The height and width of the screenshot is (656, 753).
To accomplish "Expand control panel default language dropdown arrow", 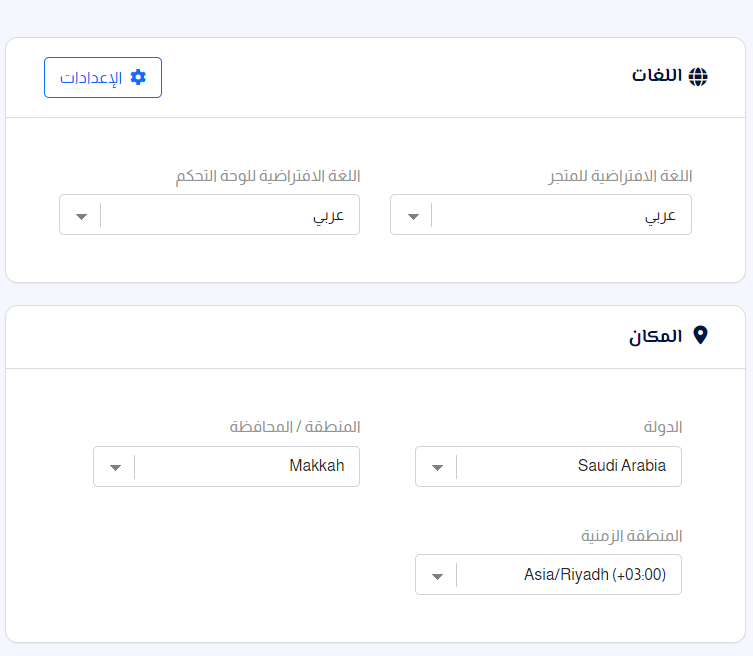I will pos(82,217).
